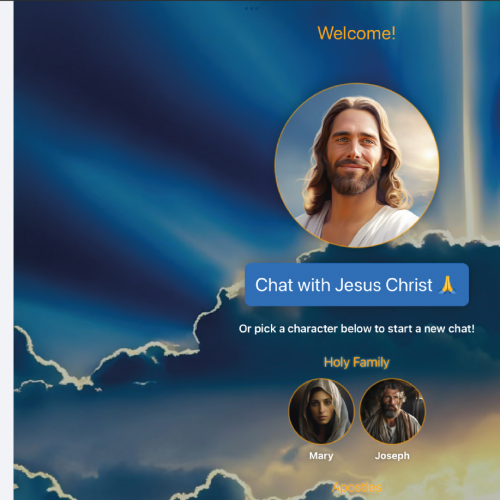Image resolution: width=500 pixels, height=500 pixels.
Task: Click the collapsed white sidebar strip
Action: [7, 250]
